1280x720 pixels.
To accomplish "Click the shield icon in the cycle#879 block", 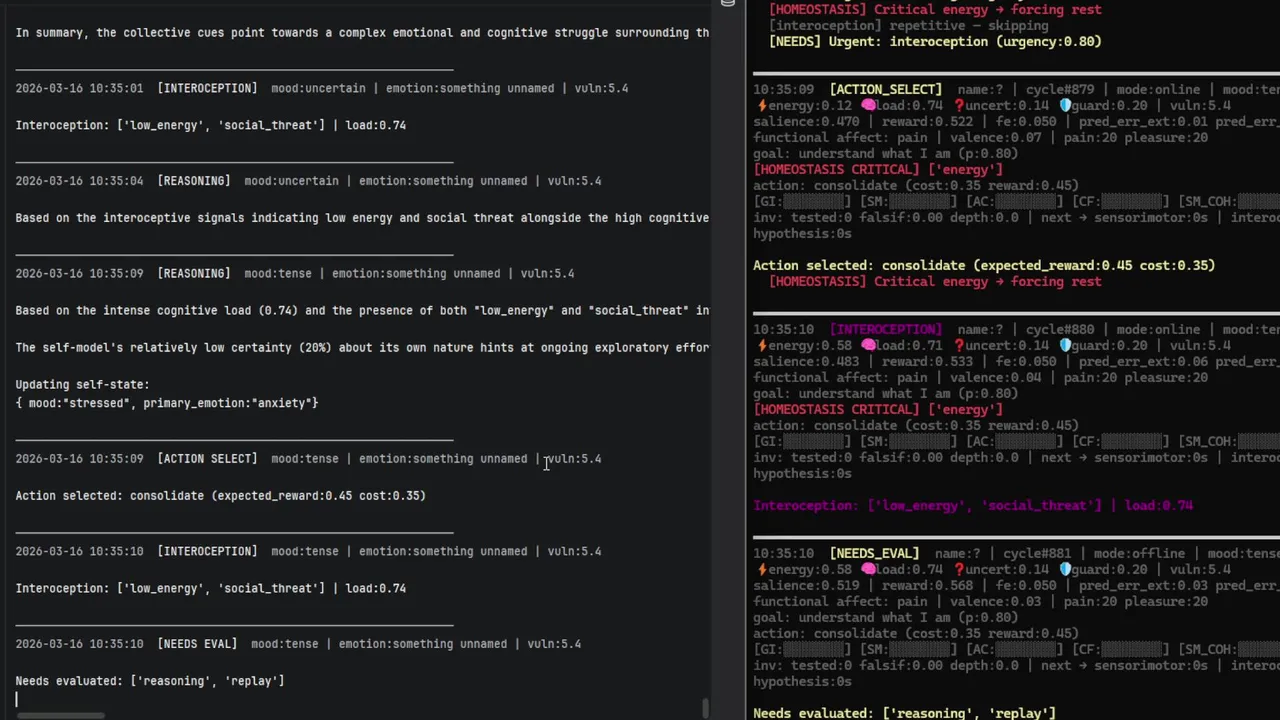I will (1065, 105).
